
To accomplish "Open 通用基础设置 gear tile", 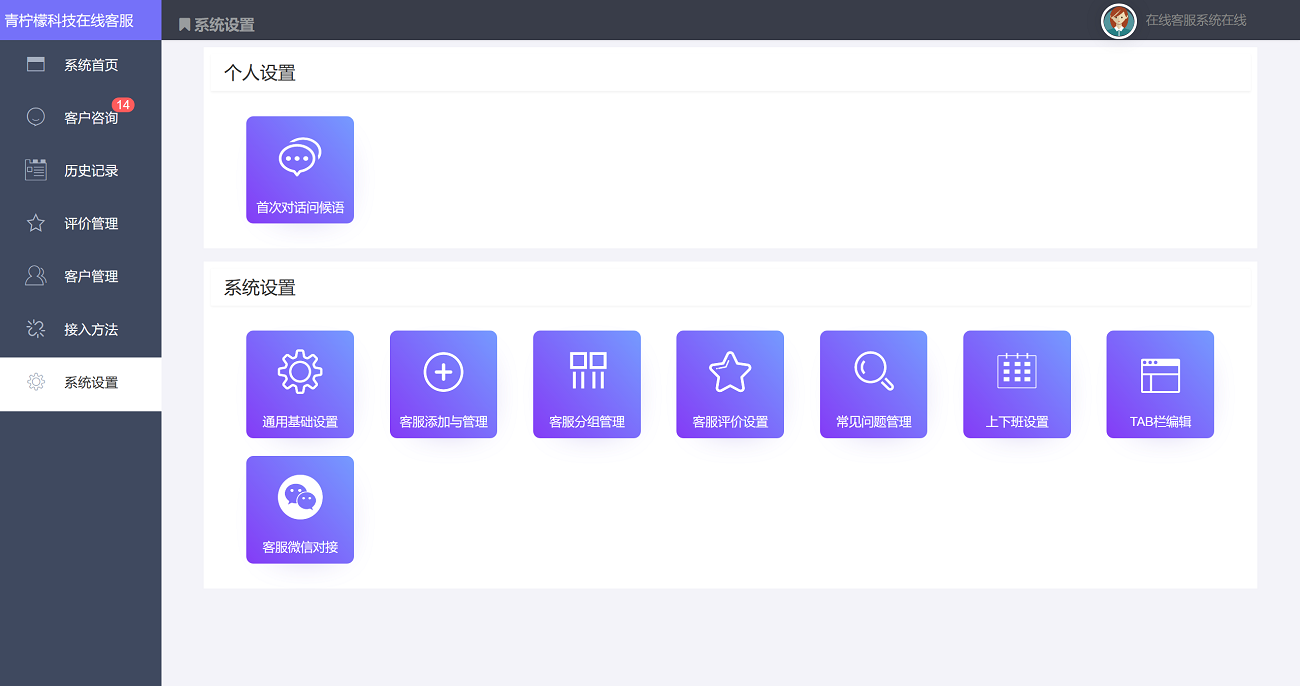I will (299, 384).
